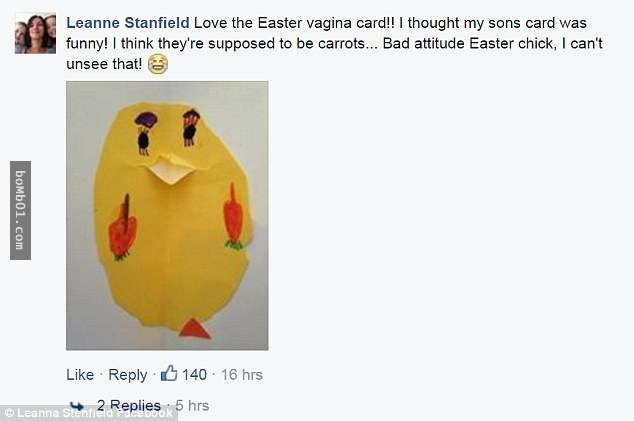Click Leanne Stanfield's profile picture
This screenshot has height=421, width=634.
(x=35, y=33)
